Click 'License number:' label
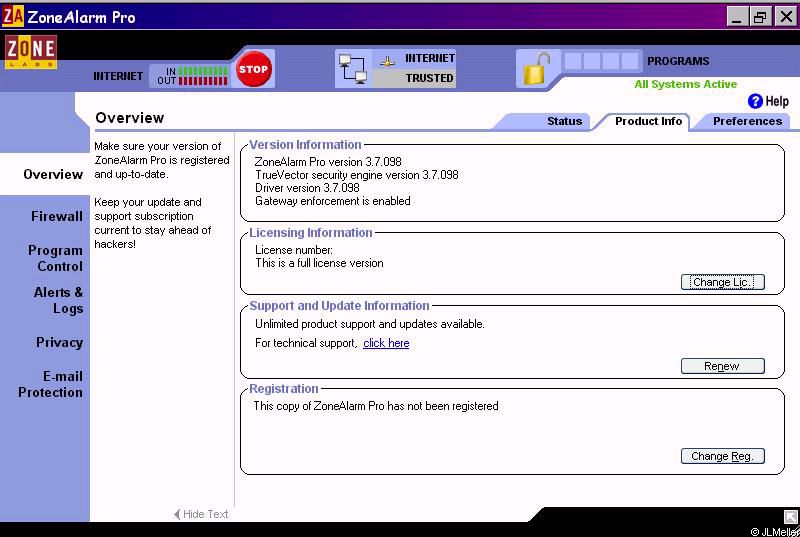 [294, 250]
